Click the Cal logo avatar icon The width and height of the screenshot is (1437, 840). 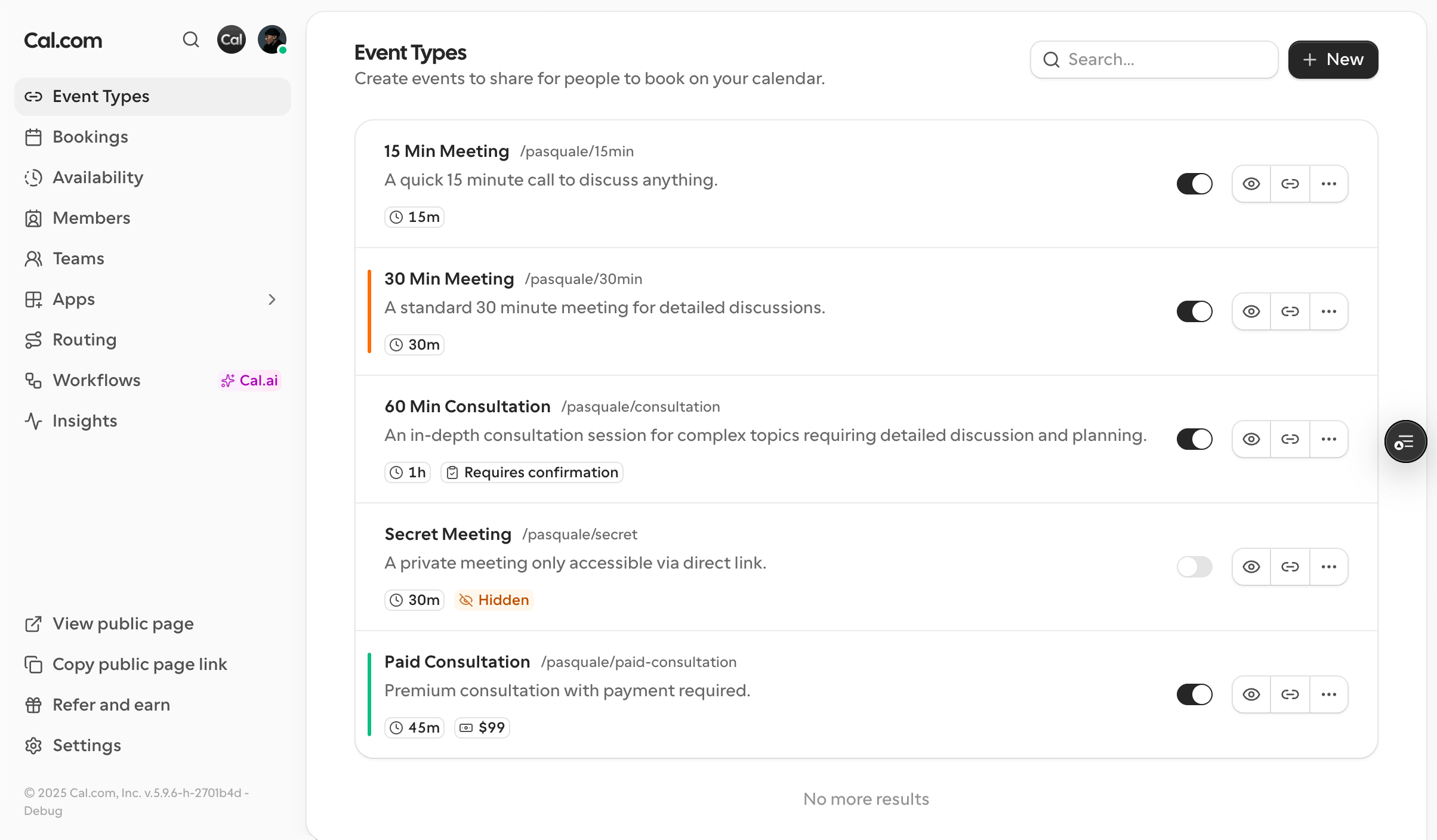tap(232, 40)
